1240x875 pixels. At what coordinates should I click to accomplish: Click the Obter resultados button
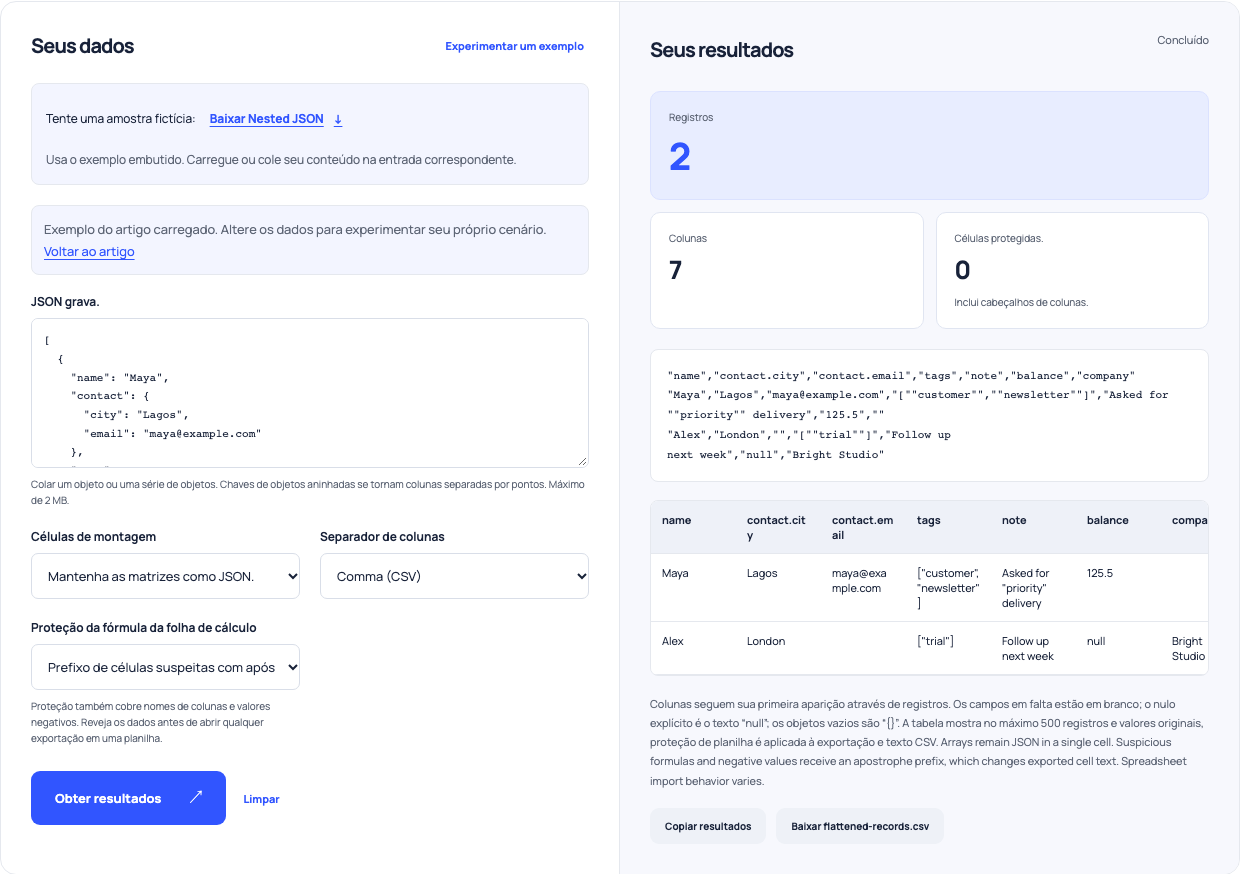click(x=128, y=798)
